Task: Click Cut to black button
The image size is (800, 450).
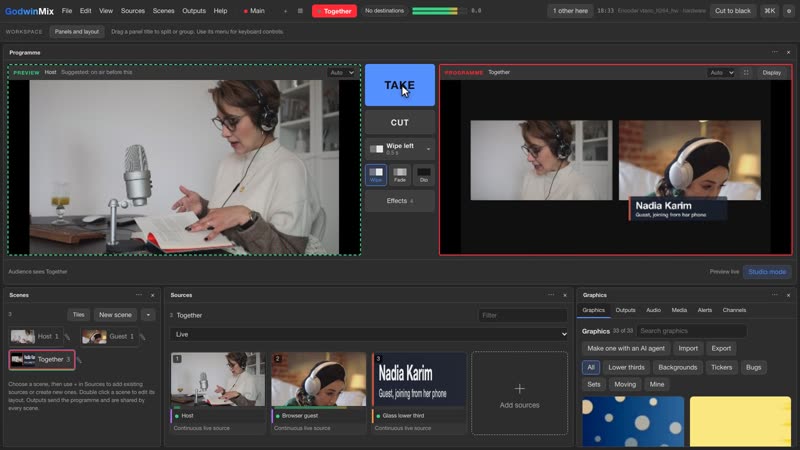Action: point(733,11)
